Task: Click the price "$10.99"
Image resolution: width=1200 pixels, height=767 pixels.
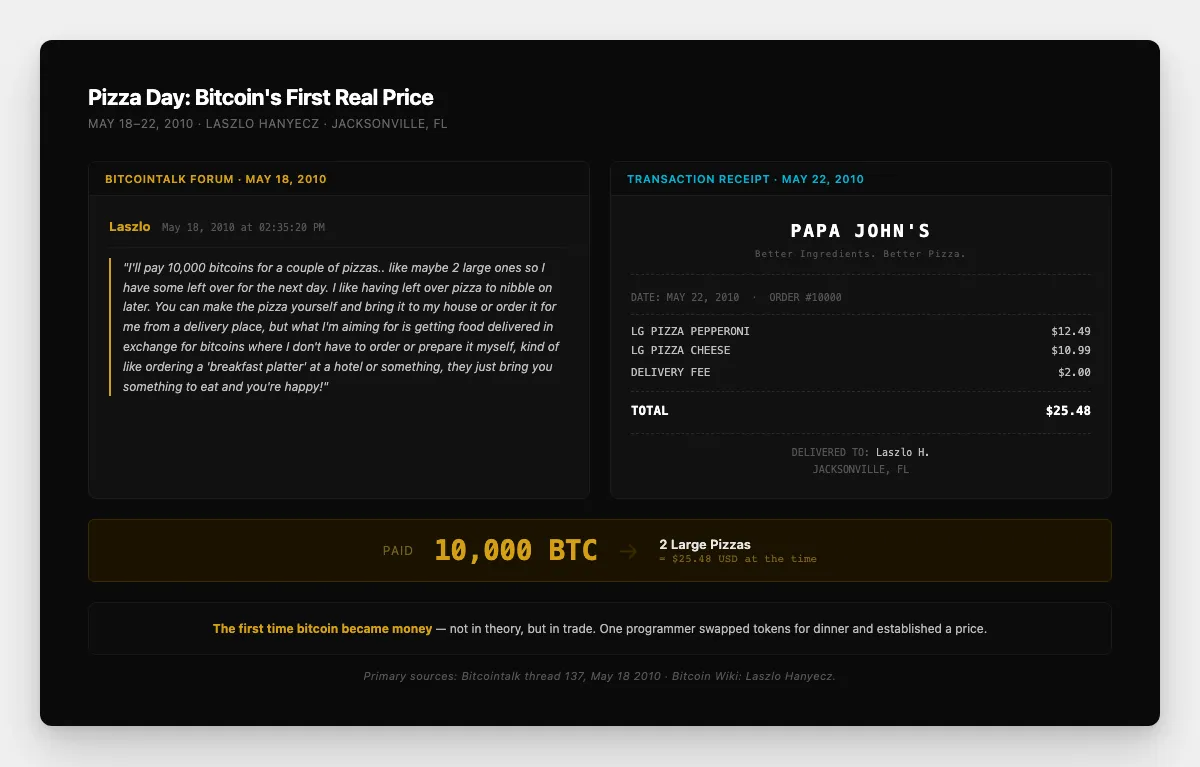Action: (x=1071, y=350)
